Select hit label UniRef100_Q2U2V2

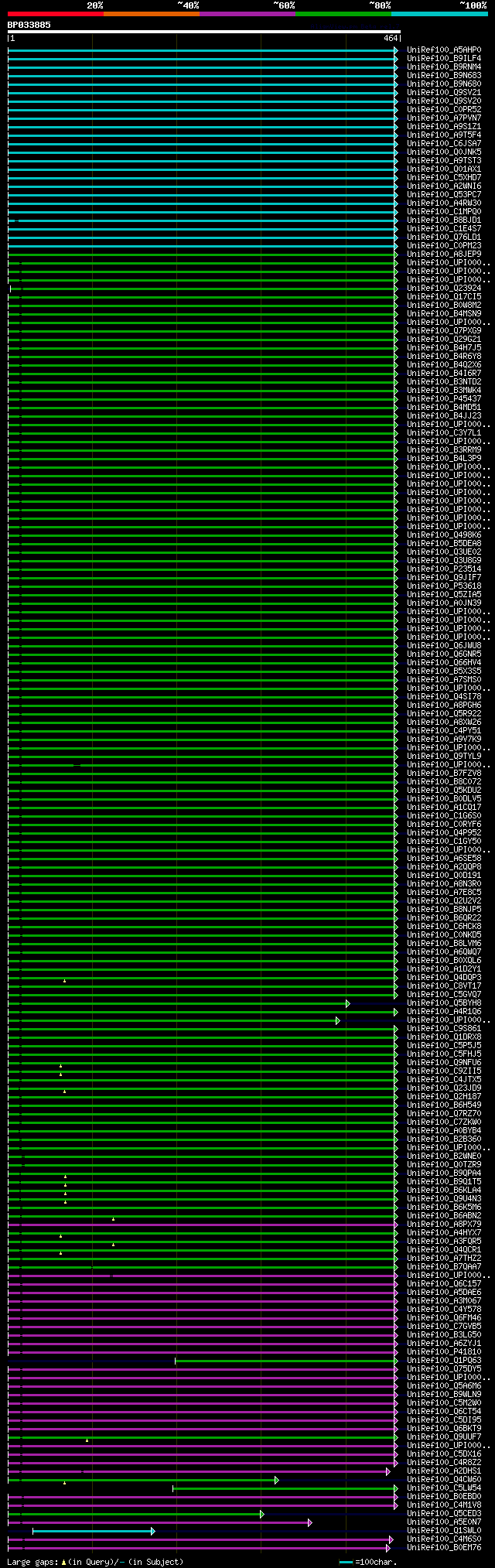tap(444, 901)
